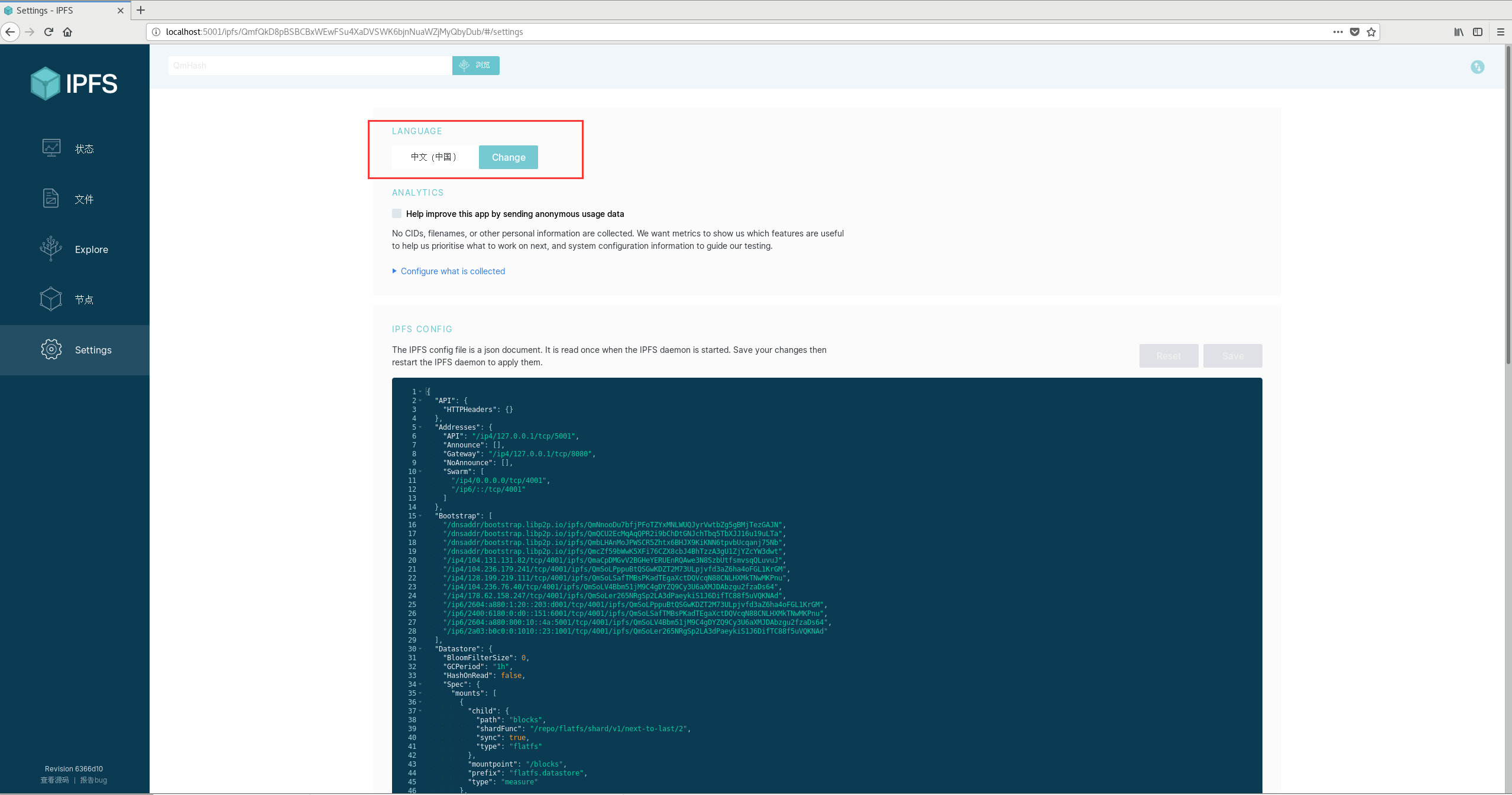Collapse the Bootstrap array on line 15

[x=420, y=516]
